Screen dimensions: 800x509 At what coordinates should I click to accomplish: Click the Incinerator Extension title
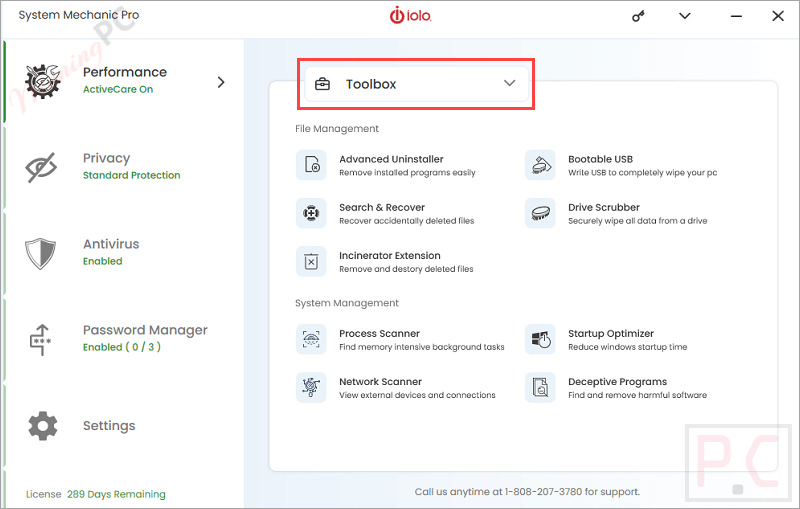coord(390,256)
